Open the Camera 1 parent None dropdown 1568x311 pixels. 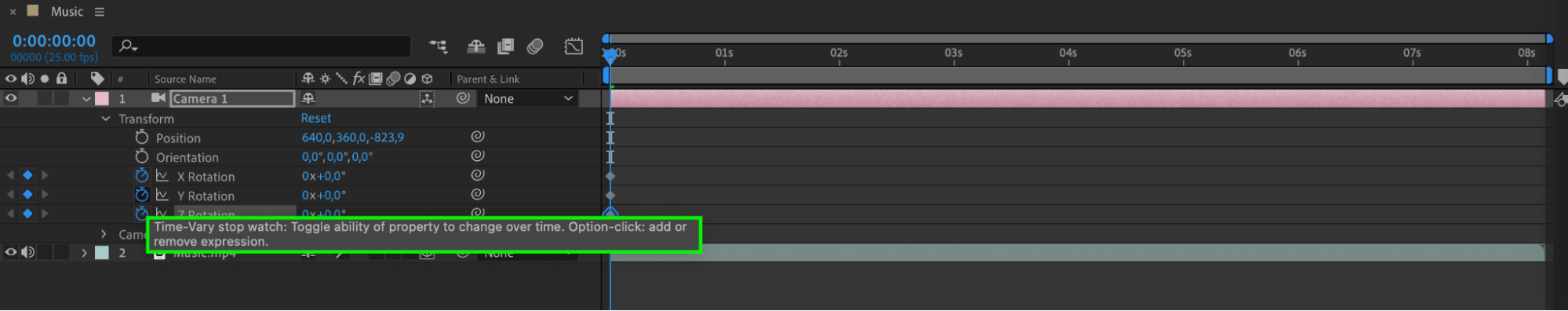(x=527, y=98)
